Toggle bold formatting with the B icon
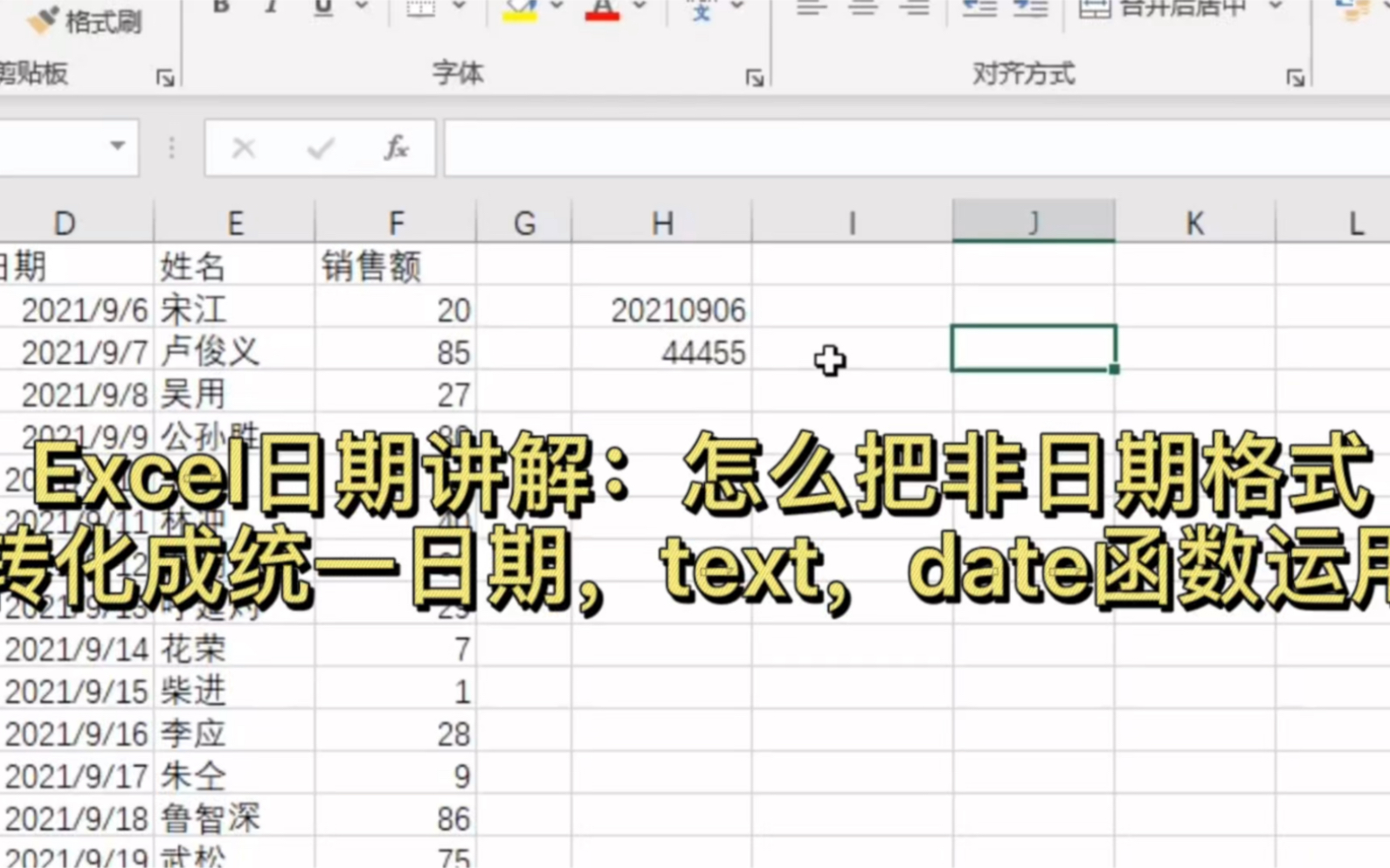The image size is (1390, 868). [x=221, y=7]
